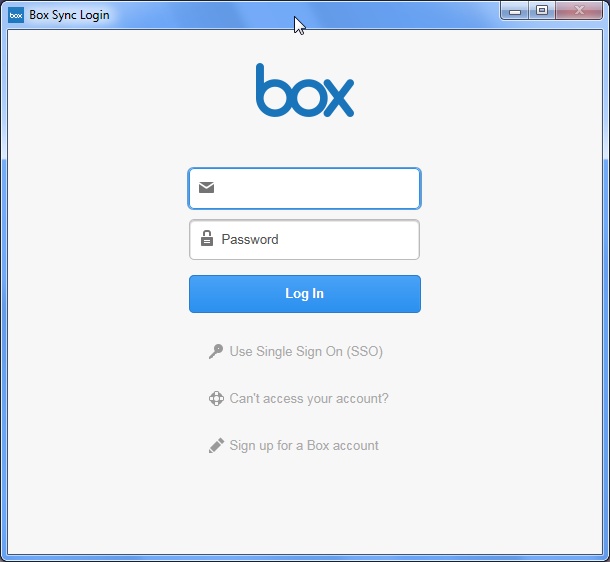
Task: Click the Box icon in title bar
Action: point(16,15)
